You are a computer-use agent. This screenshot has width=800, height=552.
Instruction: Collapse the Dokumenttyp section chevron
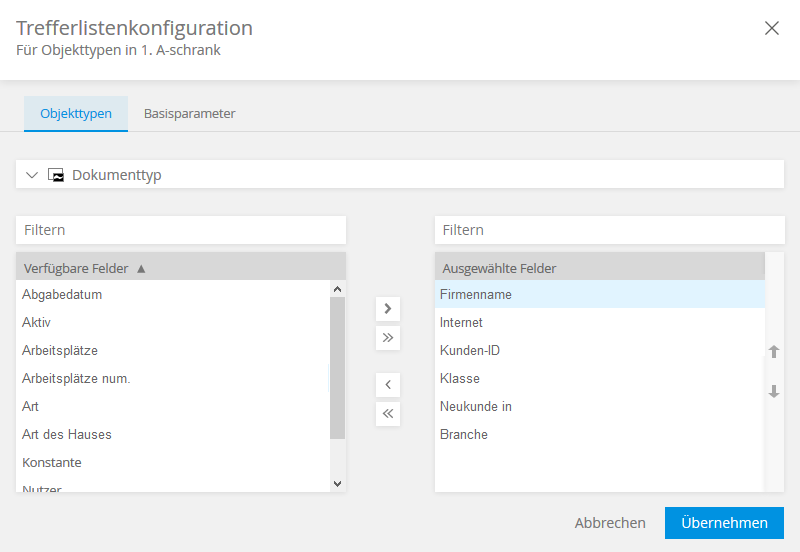[32, 175]
